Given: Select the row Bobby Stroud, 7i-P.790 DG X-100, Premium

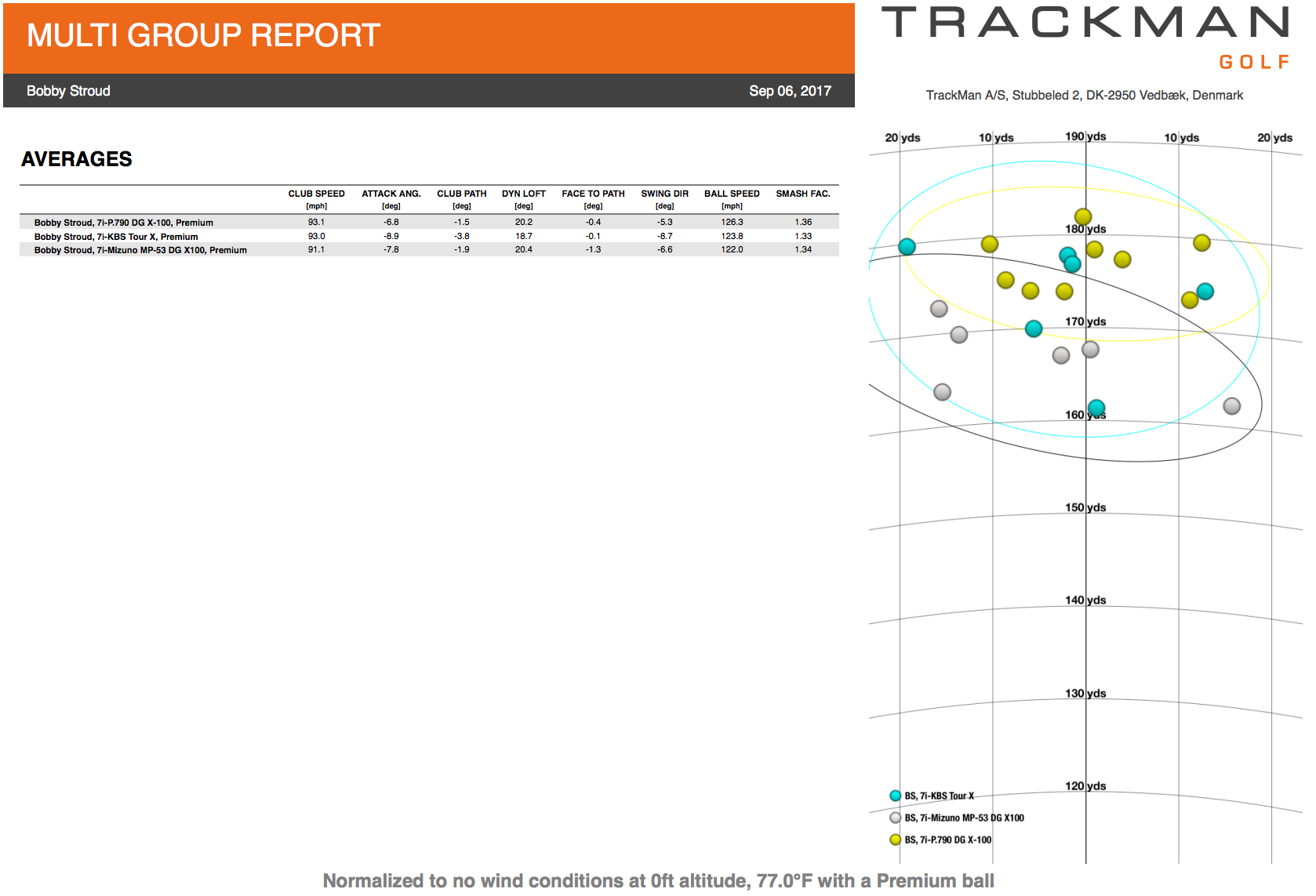Looking at the screenshot, I should (429, 223).
